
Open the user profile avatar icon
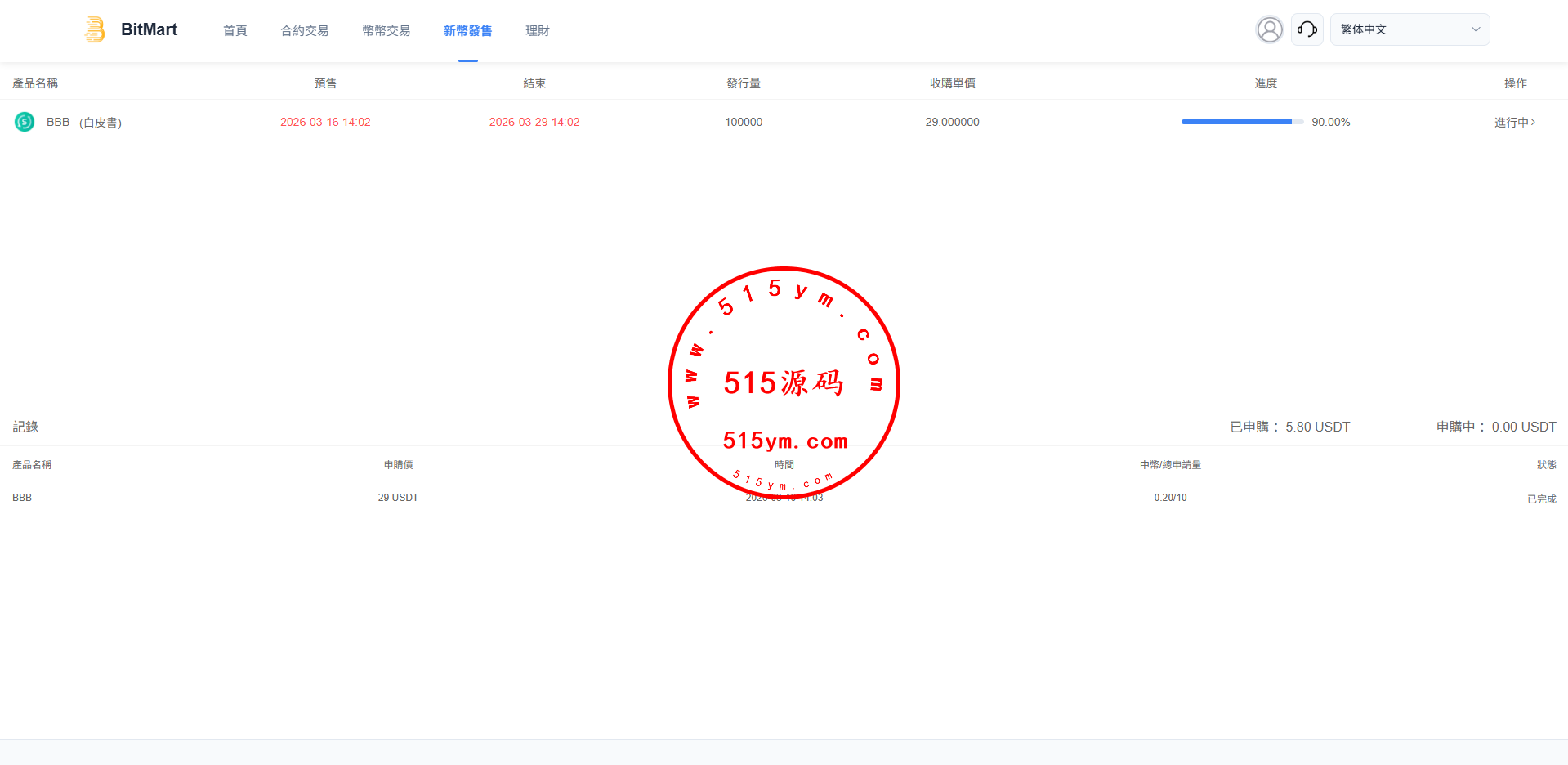tap(1269, 29)
